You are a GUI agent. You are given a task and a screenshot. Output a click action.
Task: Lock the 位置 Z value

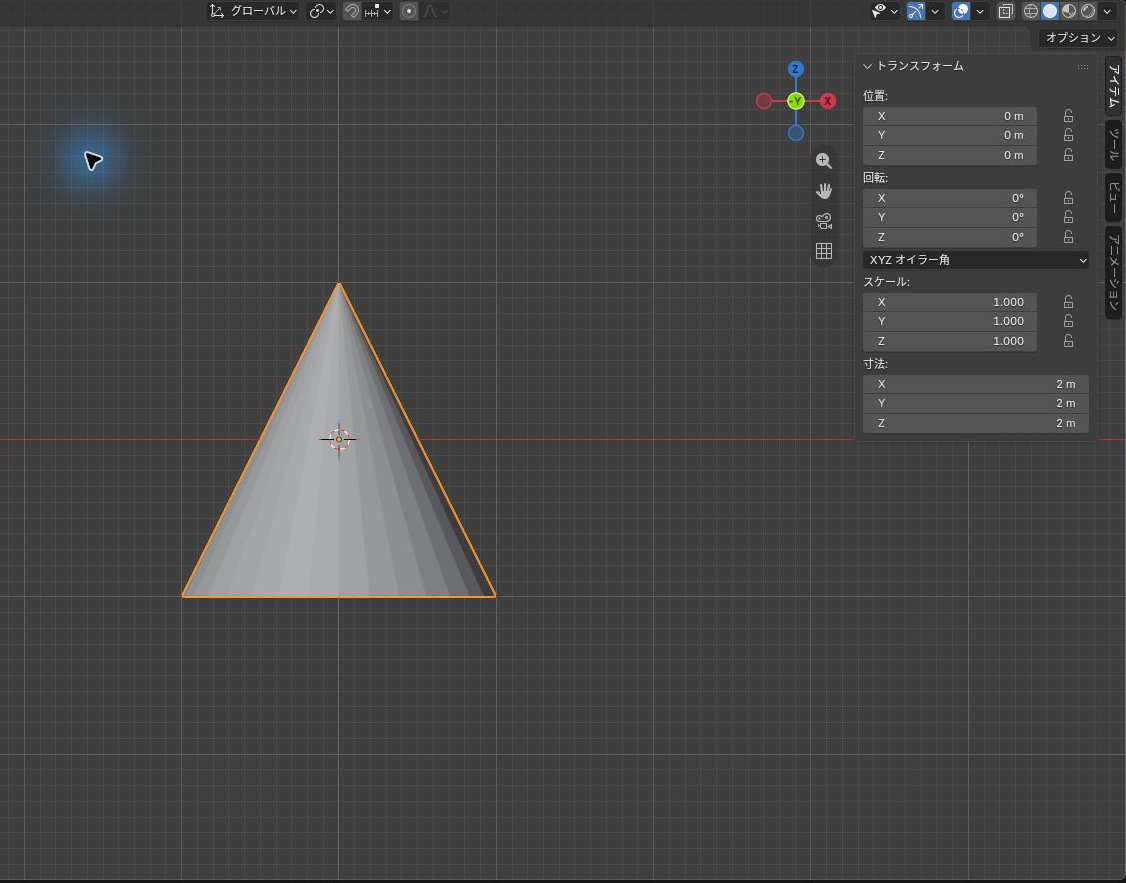tap(1069, 155)
